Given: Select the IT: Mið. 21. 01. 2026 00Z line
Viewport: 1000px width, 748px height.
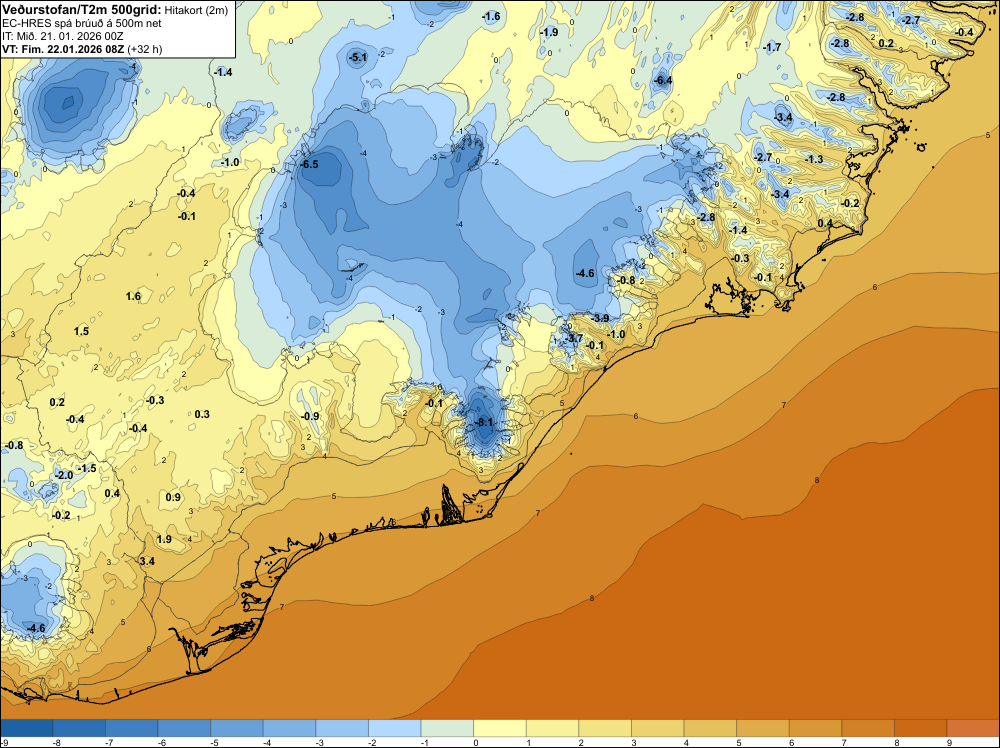Looking at the screenshot, I should (x=62, y=36).
